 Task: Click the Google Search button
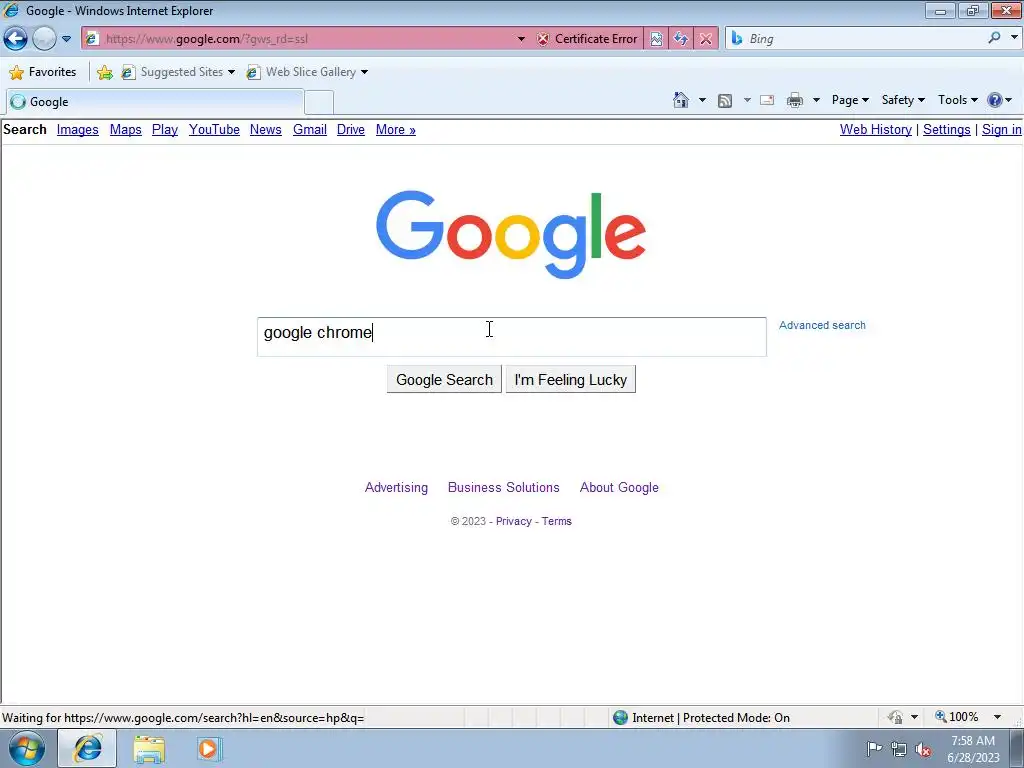click(444, 379)
